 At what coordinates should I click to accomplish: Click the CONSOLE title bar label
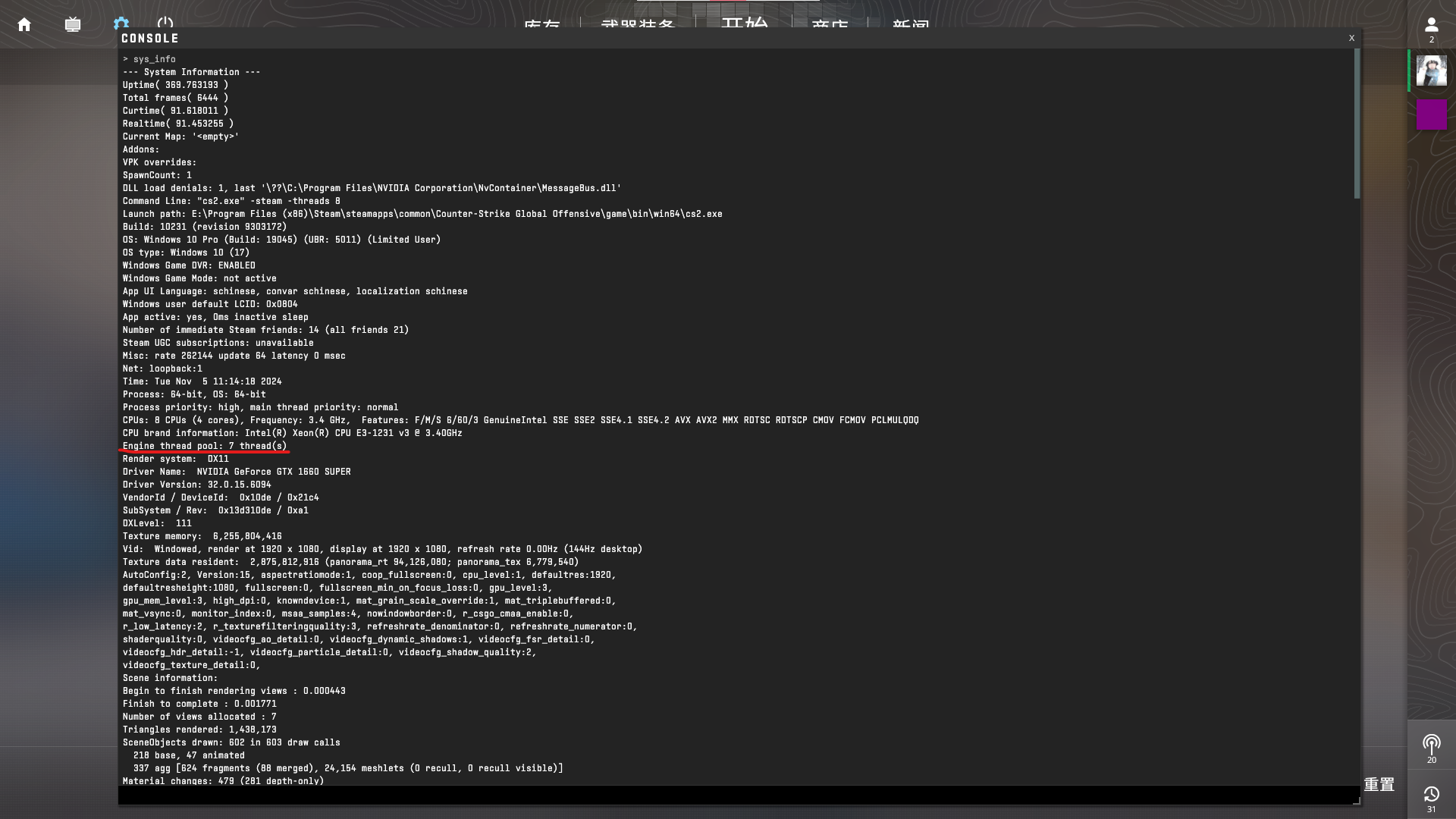click(150, 38)
